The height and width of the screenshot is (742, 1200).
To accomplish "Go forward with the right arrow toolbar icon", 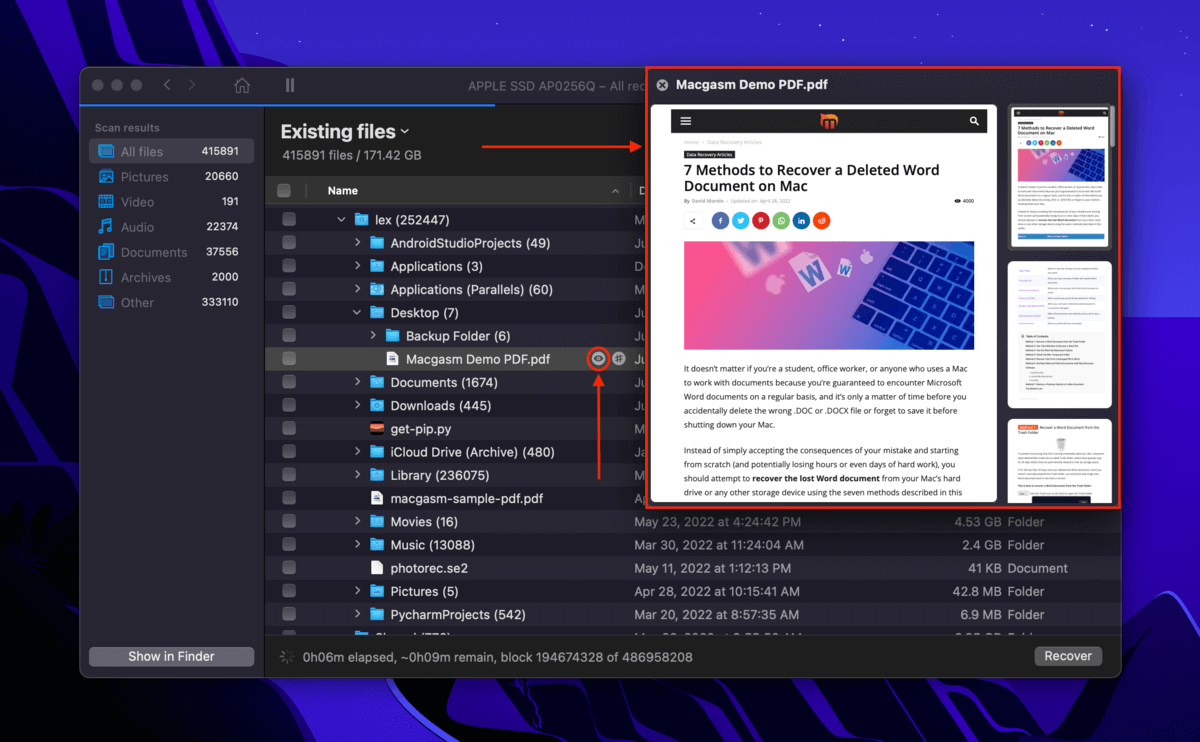I will coord(192,86).
